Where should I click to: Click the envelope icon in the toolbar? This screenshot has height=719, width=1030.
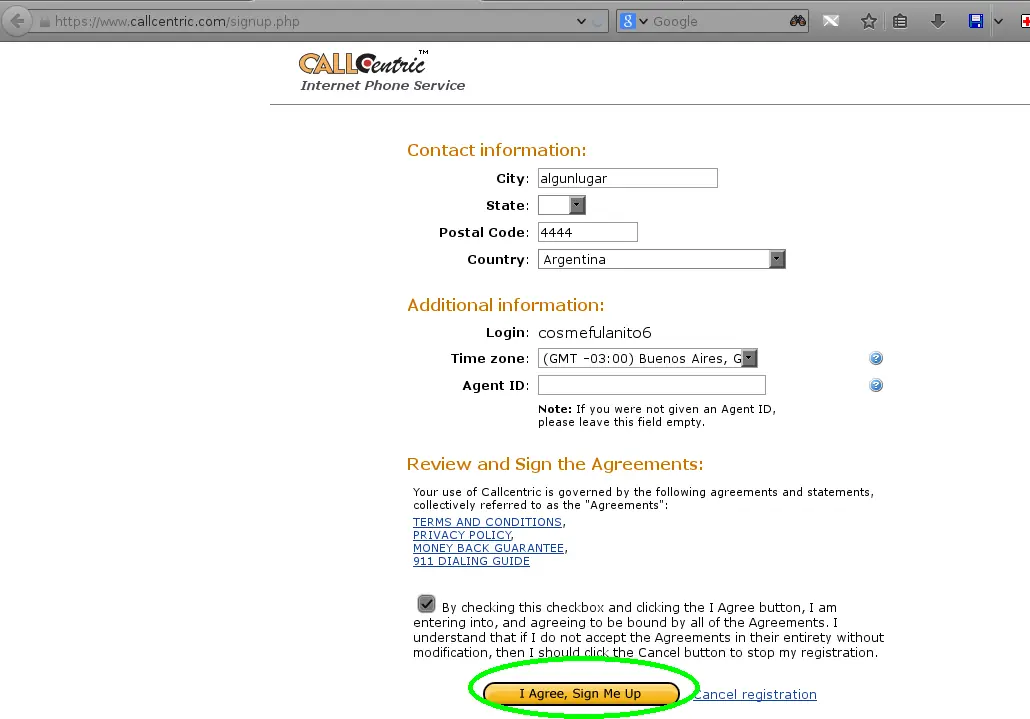click(831, 20)
